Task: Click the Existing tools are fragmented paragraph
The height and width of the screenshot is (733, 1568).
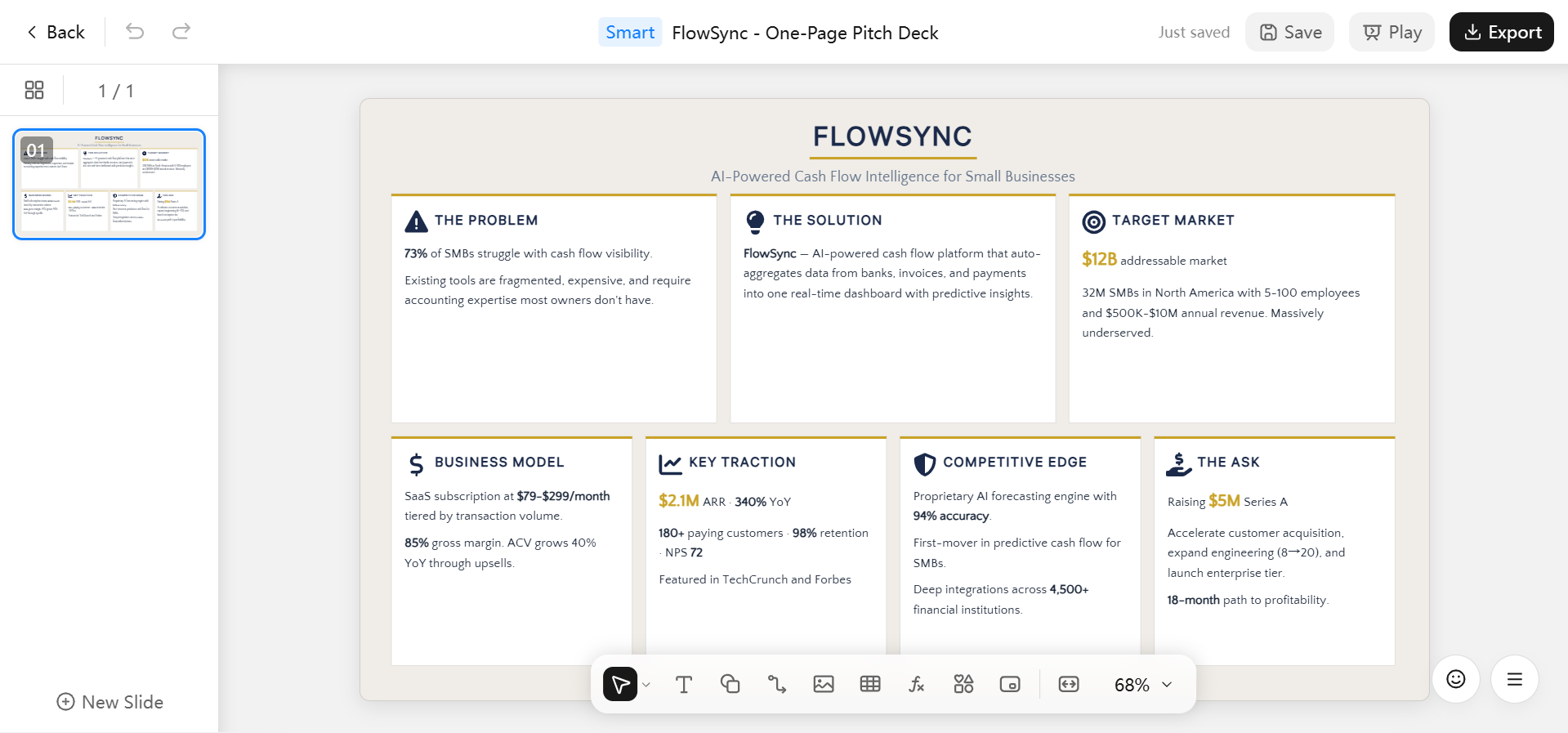Action: click(547, 290)
